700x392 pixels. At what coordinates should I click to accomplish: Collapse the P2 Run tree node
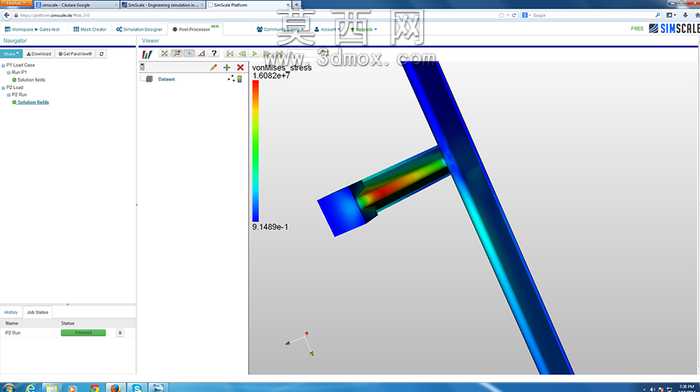coord(8,95)
